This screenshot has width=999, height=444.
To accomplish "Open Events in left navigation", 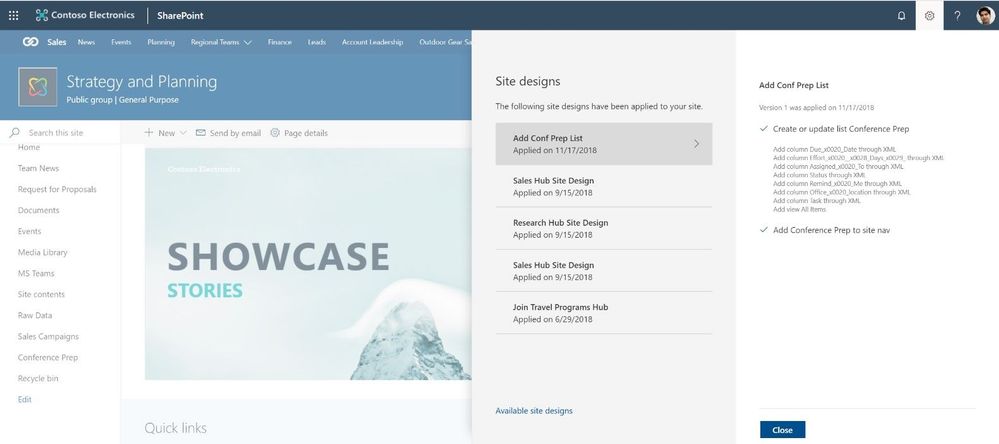I will click(x=29, y=231).
